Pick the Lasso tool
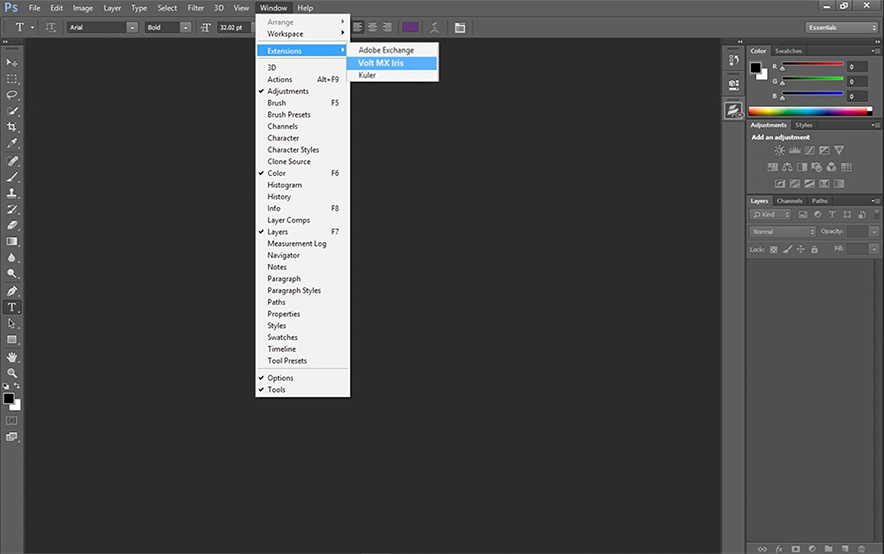The height and width of the screenshot is (554, 884). coord(13,95)
